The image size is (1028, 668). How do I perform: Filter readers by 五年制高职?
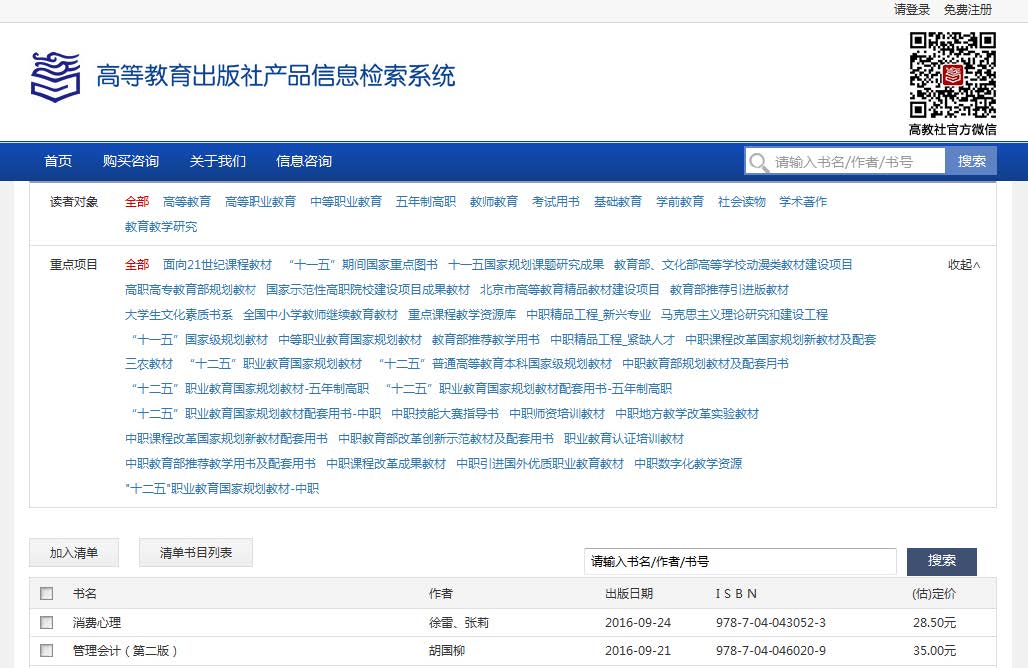click(426, 202)
